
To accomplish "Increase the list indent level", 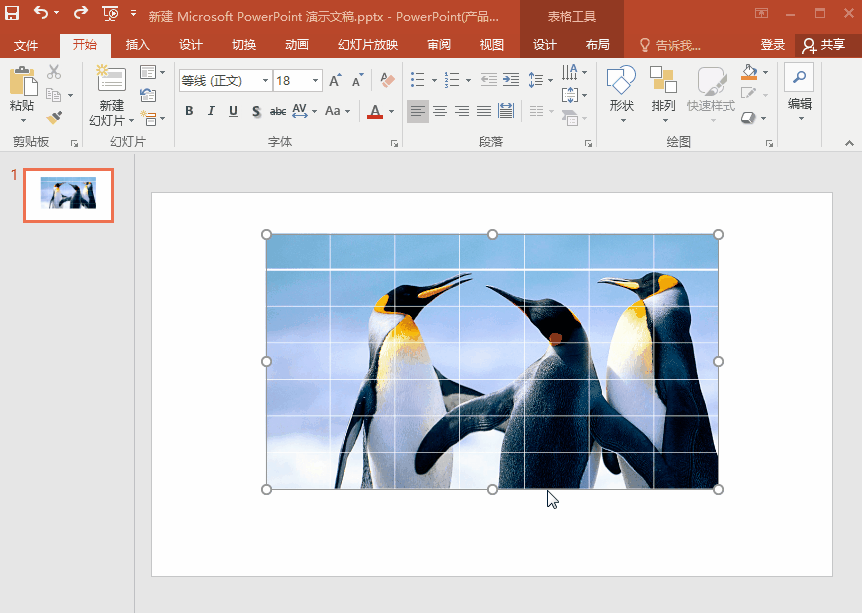I will [511, 80].
